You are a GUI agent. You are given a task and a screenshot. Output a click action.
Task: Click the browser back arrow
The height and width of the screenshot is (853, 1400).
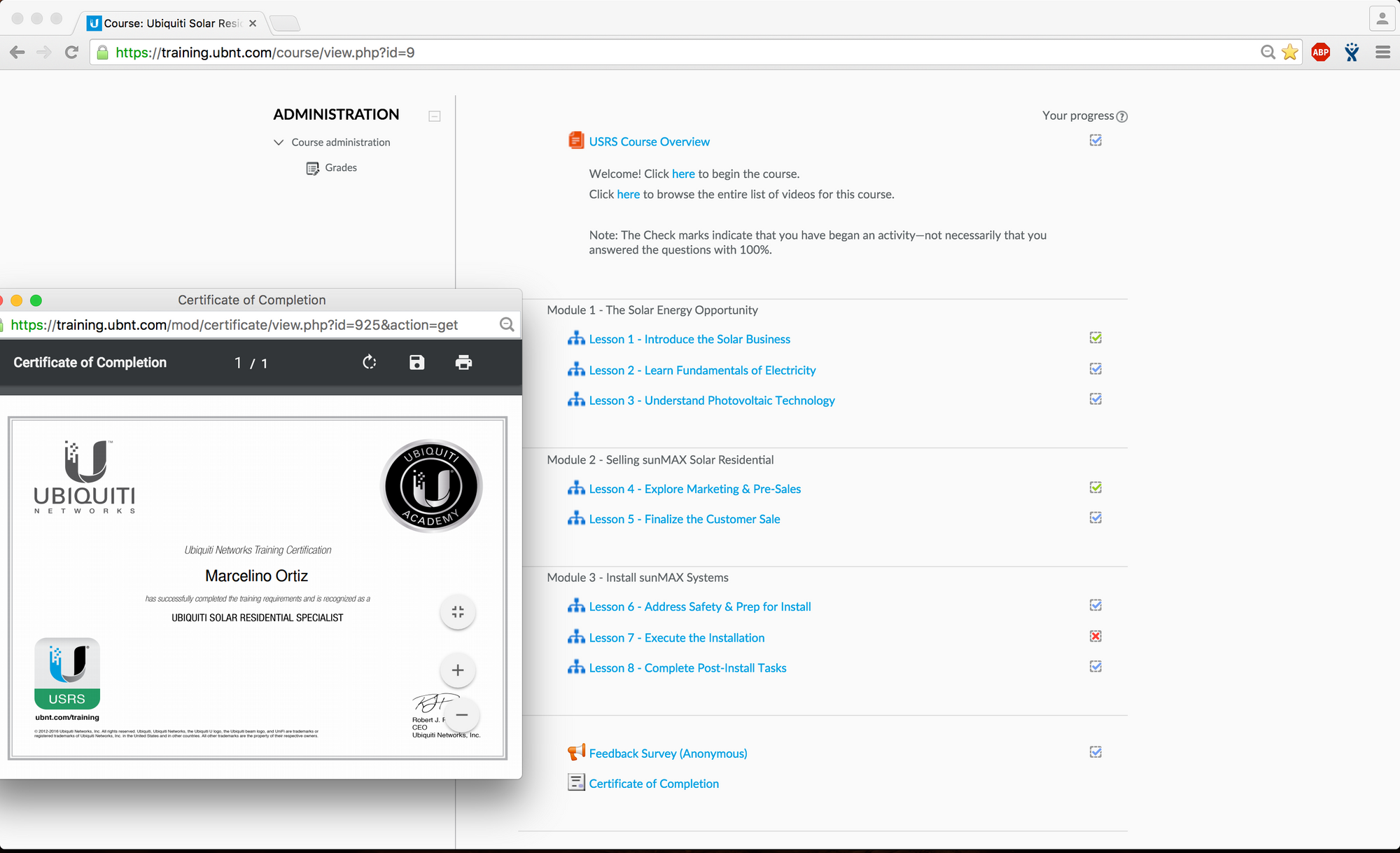pyautogui.click(x=17, y=53)
